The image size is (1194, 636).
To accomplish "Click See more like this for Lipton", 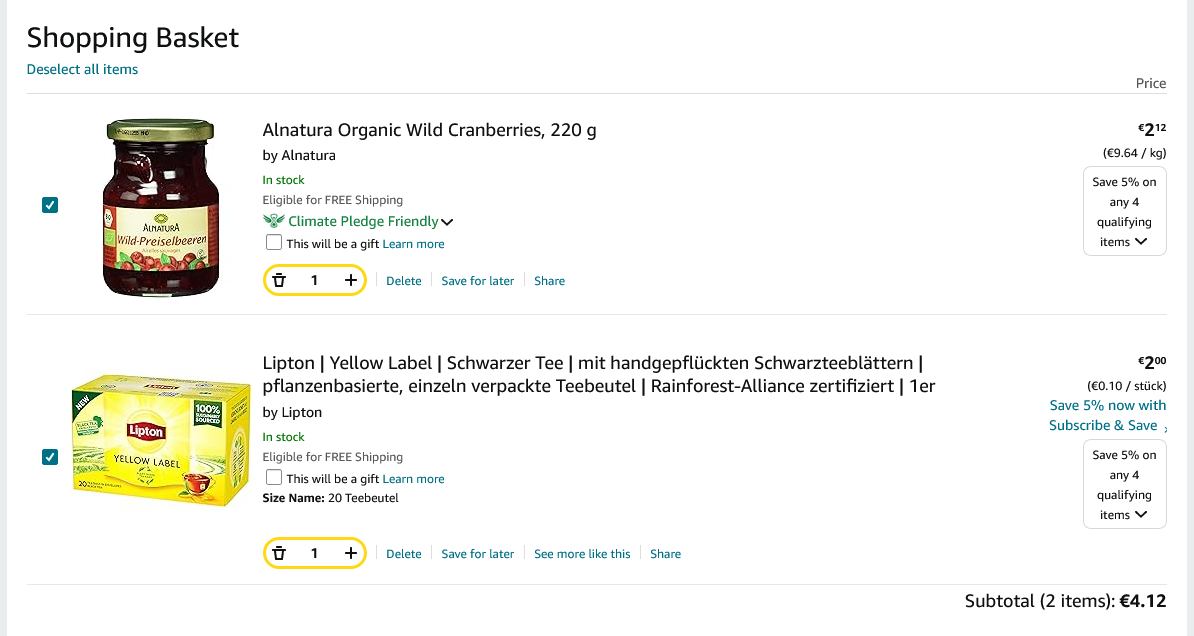I will pyautogui.click(x=582, y=554).
